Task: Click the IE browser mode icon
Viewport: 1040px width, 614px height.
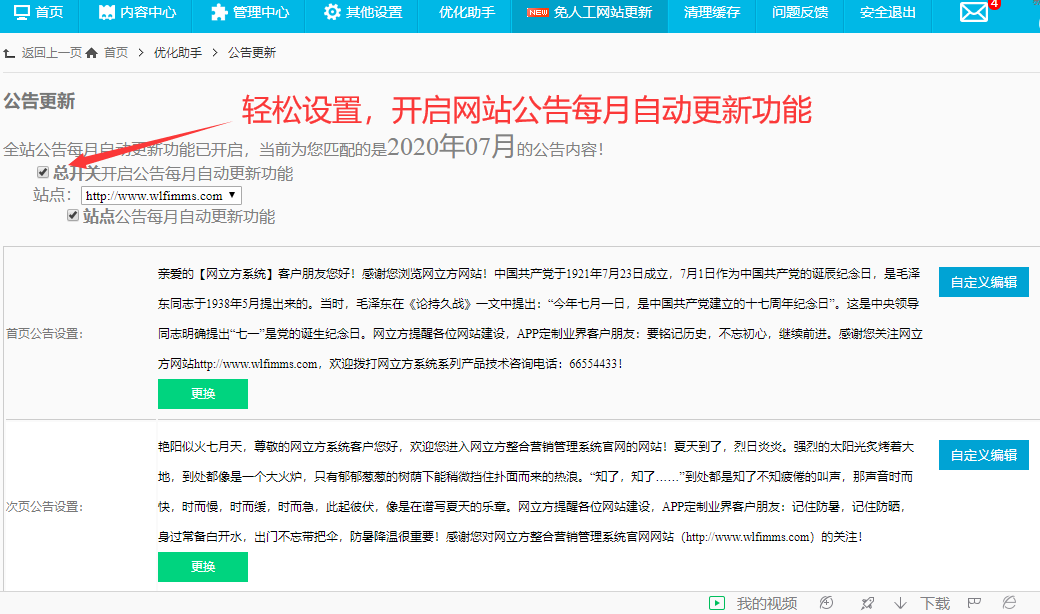Action: click(x=1009, y=603)
